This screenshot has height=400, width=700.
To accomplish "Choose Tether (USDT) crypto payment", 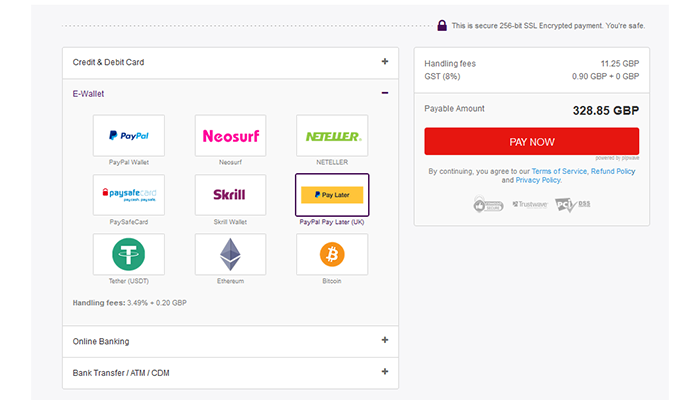I will [x=129, y=254].
